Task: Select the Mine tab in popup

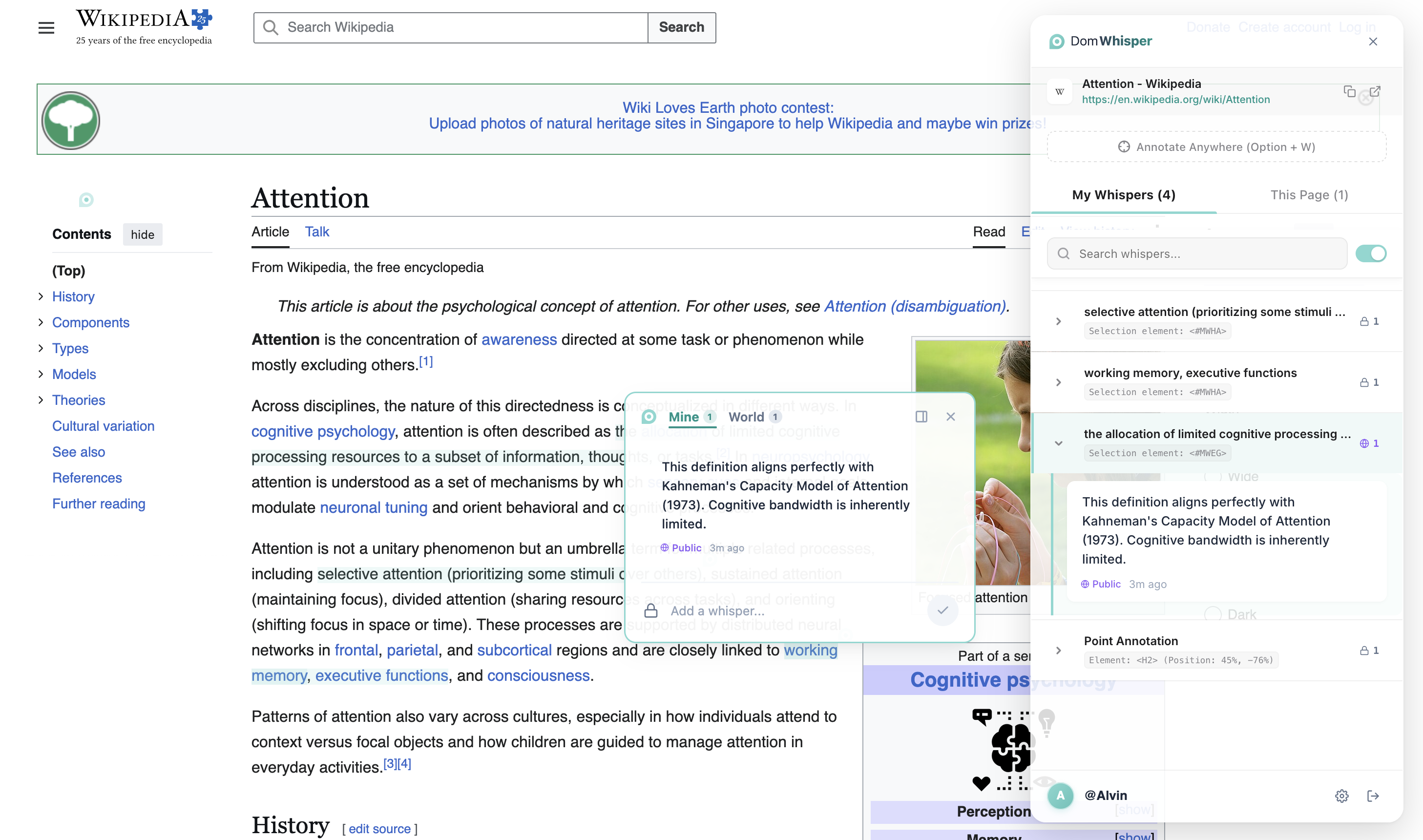Action: click(692, 417)
